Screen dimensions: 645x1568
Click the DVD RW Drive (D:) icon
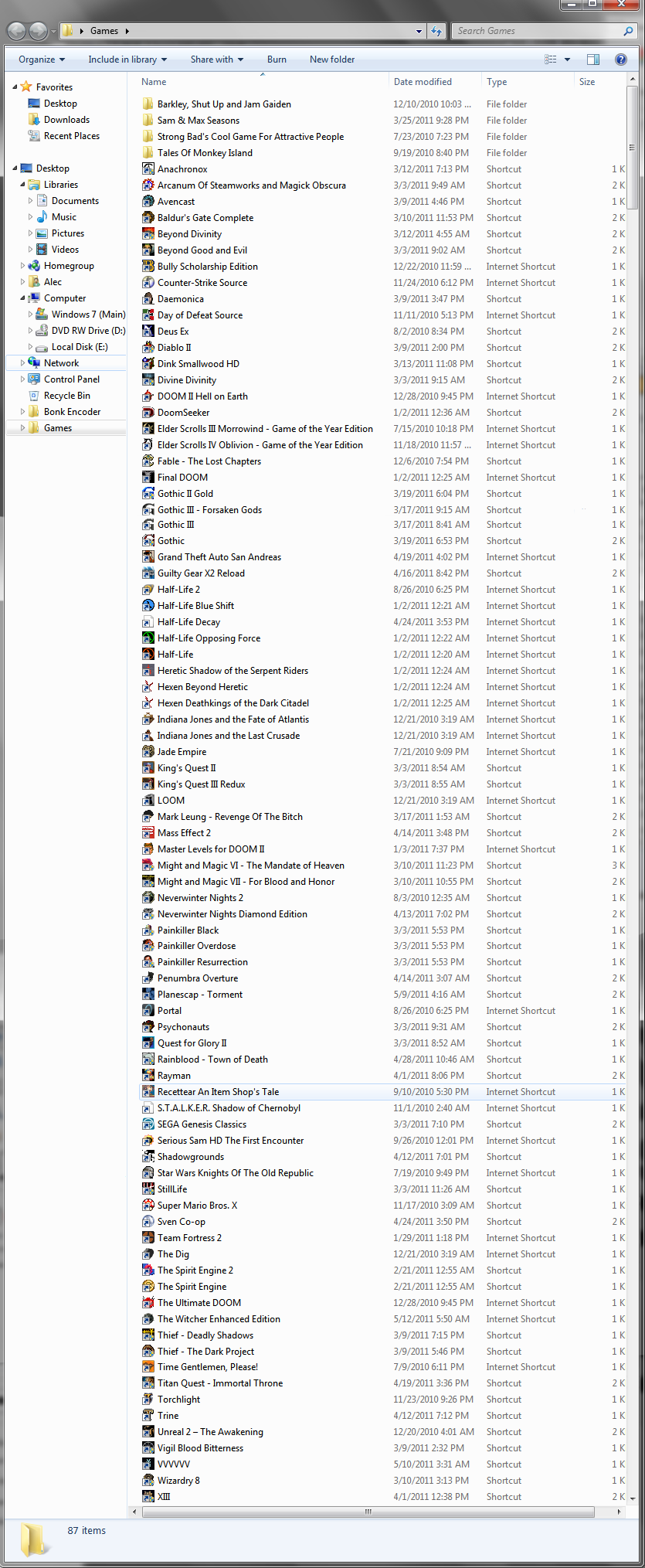tap(42, 331)
